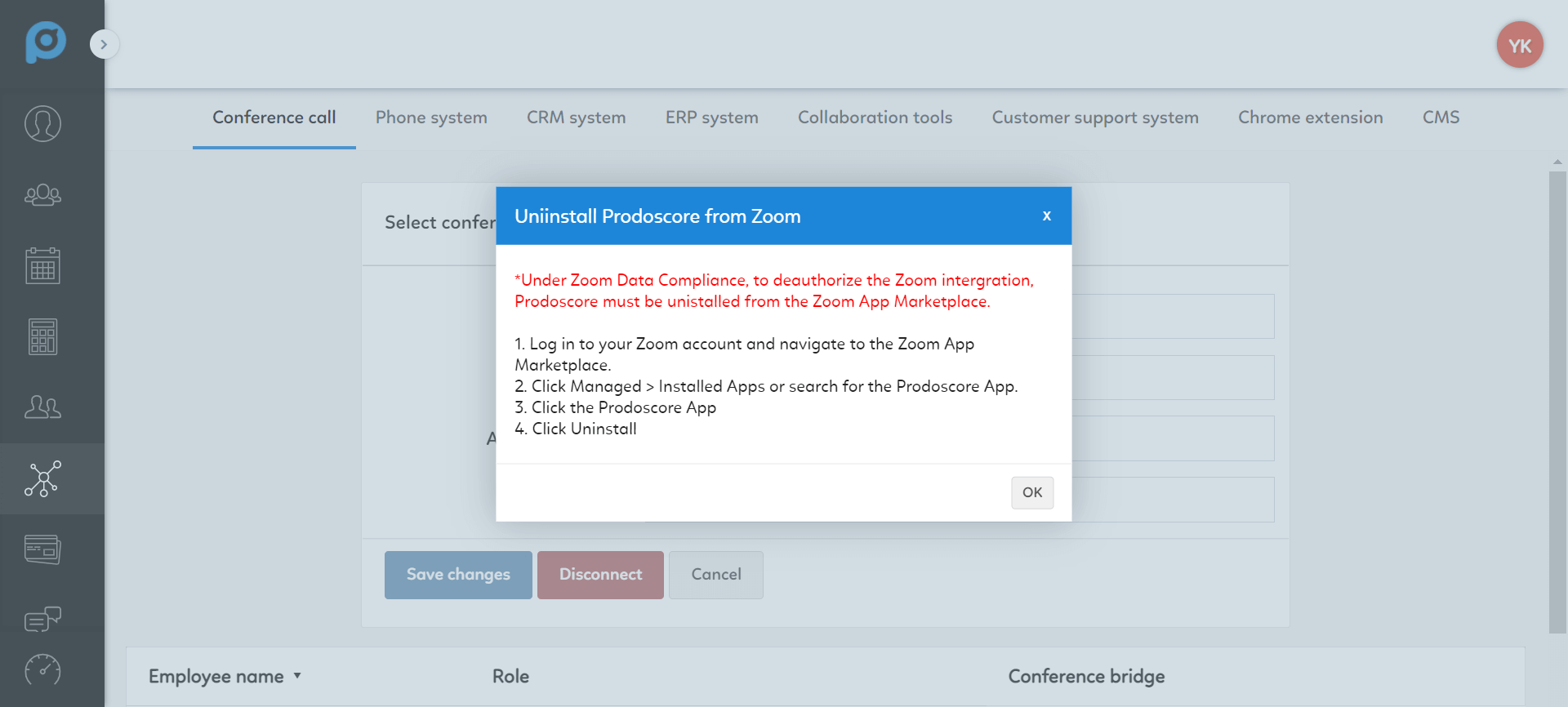The height and width of the screenshot is (707, 1568).
Task: Open the billing card sidebar icon
Action: 42,549
